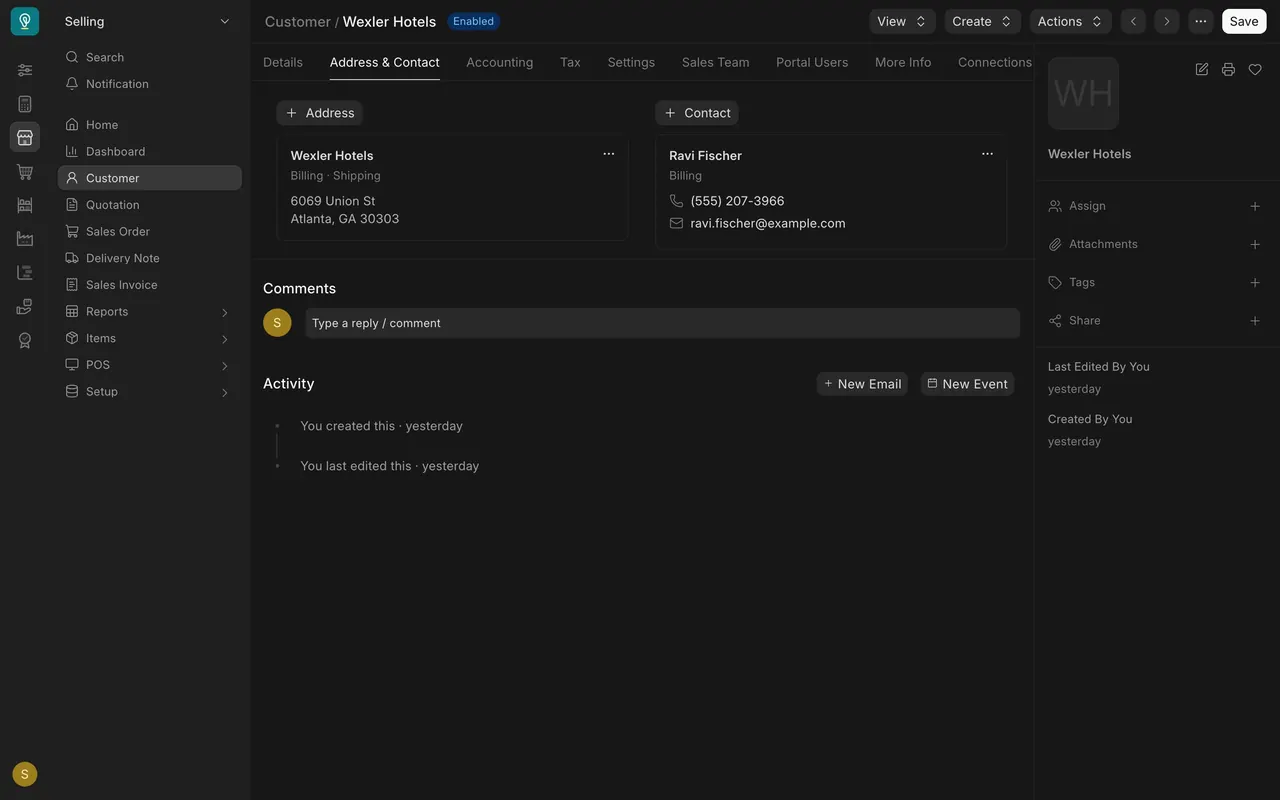
Task: Open the Sales Team tab
Action: tap(716, 62)
